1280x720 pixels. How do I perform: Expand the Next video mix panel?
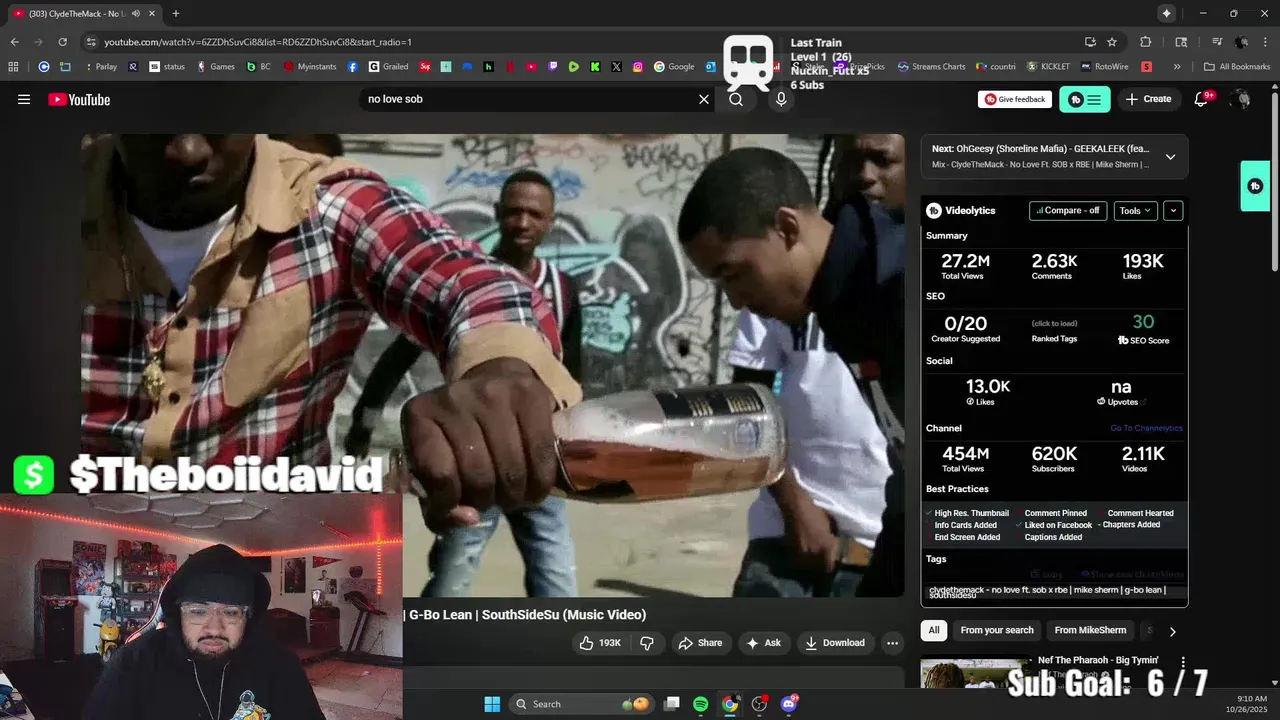[1170, 156]
